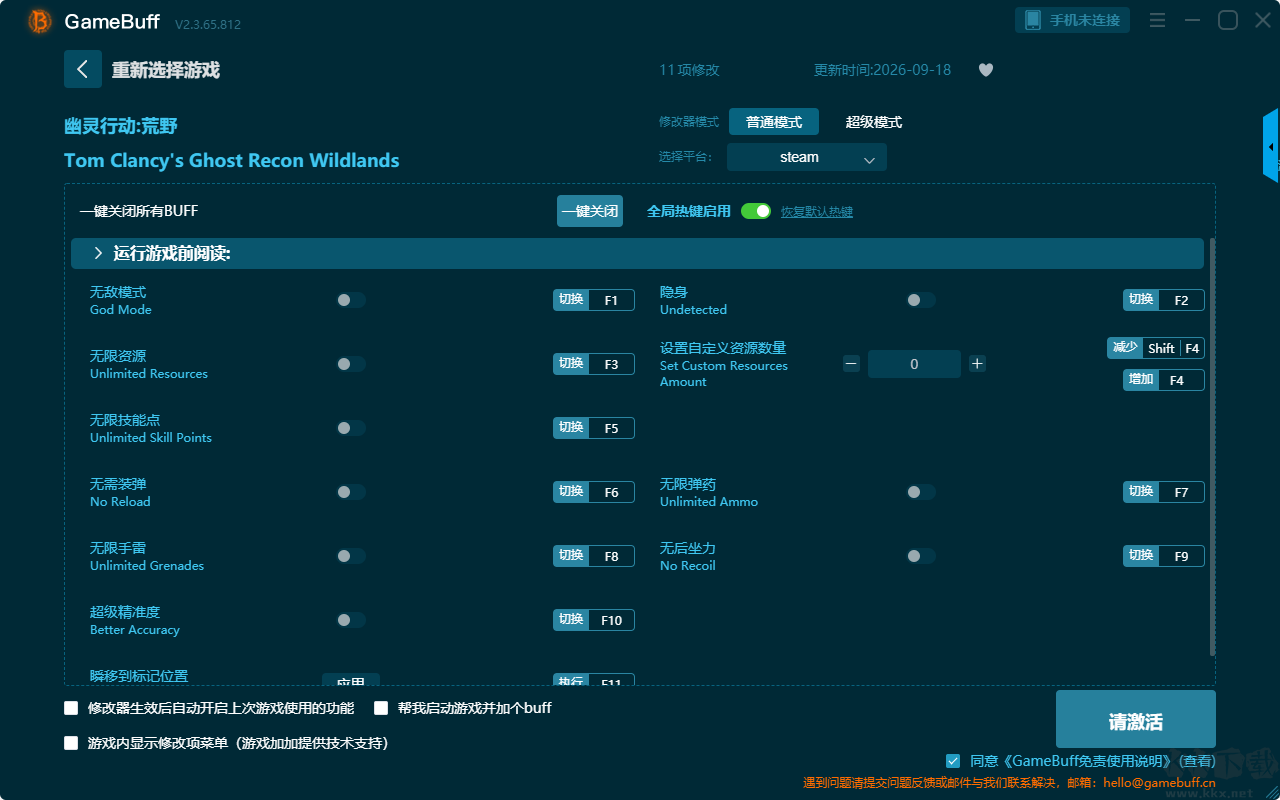
Task: Click the 重新选择游戏 reselect game label
Action: (x=166, y=70)
